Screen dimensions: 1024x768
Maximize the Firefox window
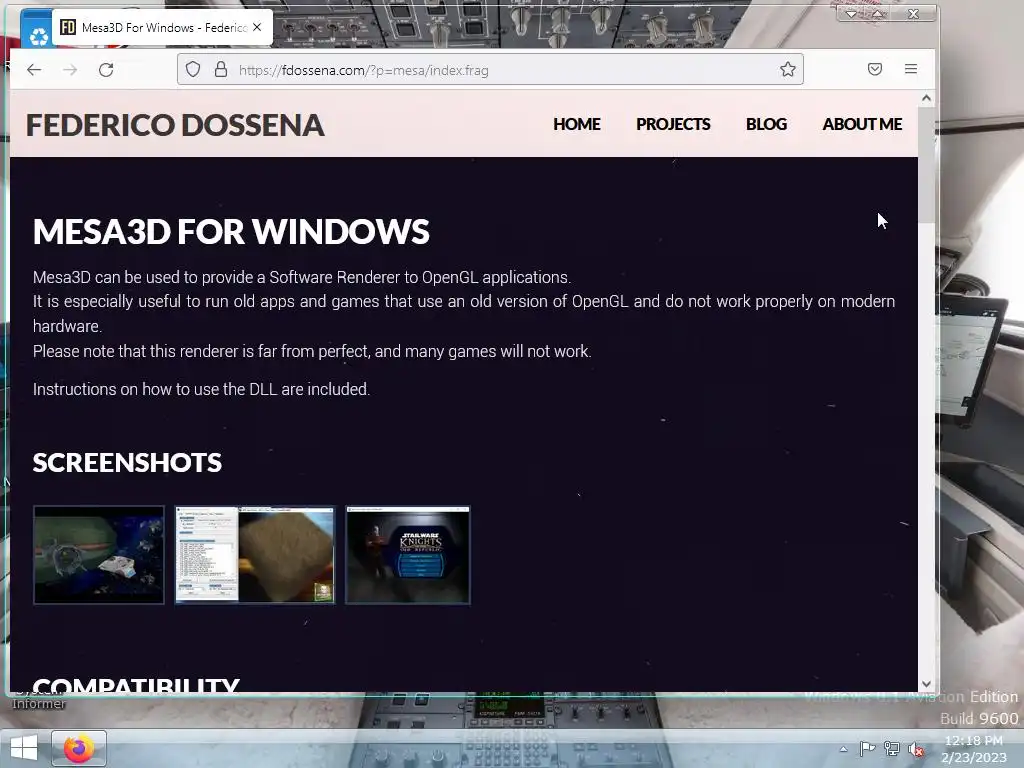click(x=878, y=13)
